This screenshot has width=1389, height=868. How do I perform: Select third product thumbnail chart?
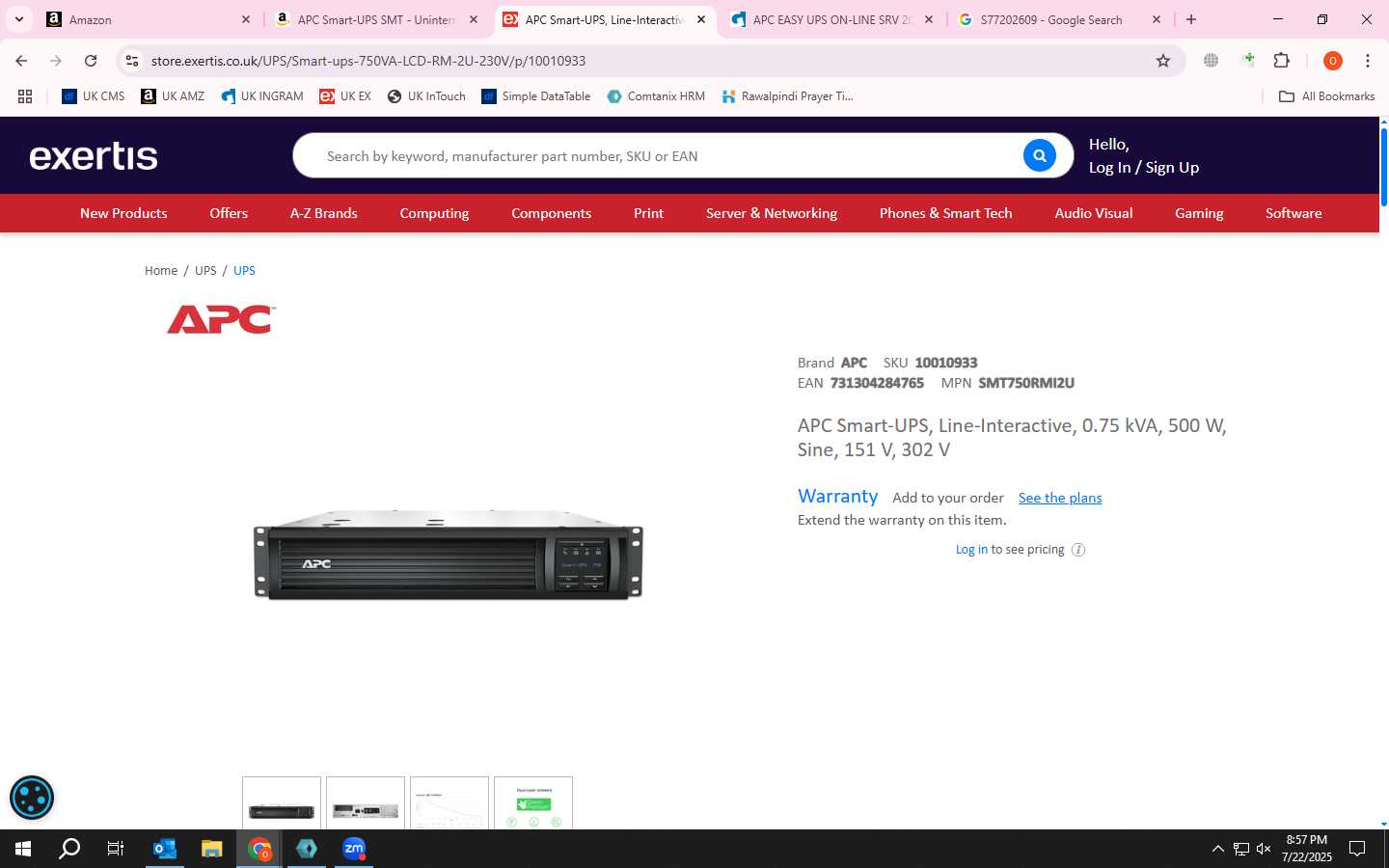click(449, 802)
